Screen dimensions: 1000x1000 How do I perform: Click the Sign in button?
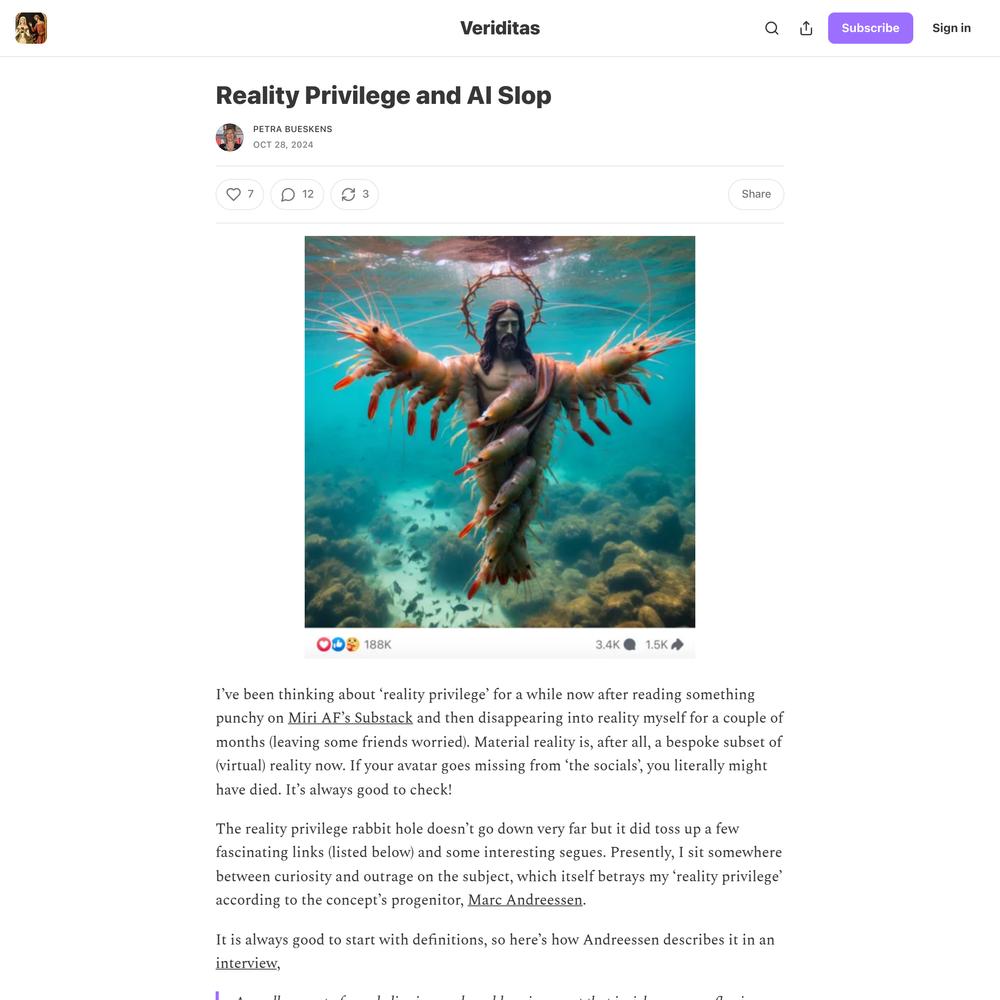(951, 28)
